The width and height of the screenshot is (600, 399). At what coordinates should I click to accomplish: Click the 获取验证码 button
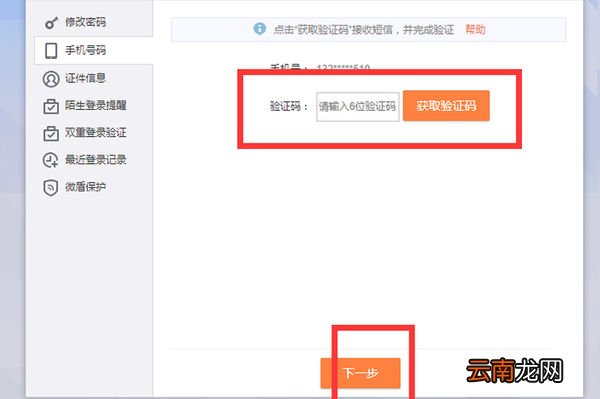point(446,106)
